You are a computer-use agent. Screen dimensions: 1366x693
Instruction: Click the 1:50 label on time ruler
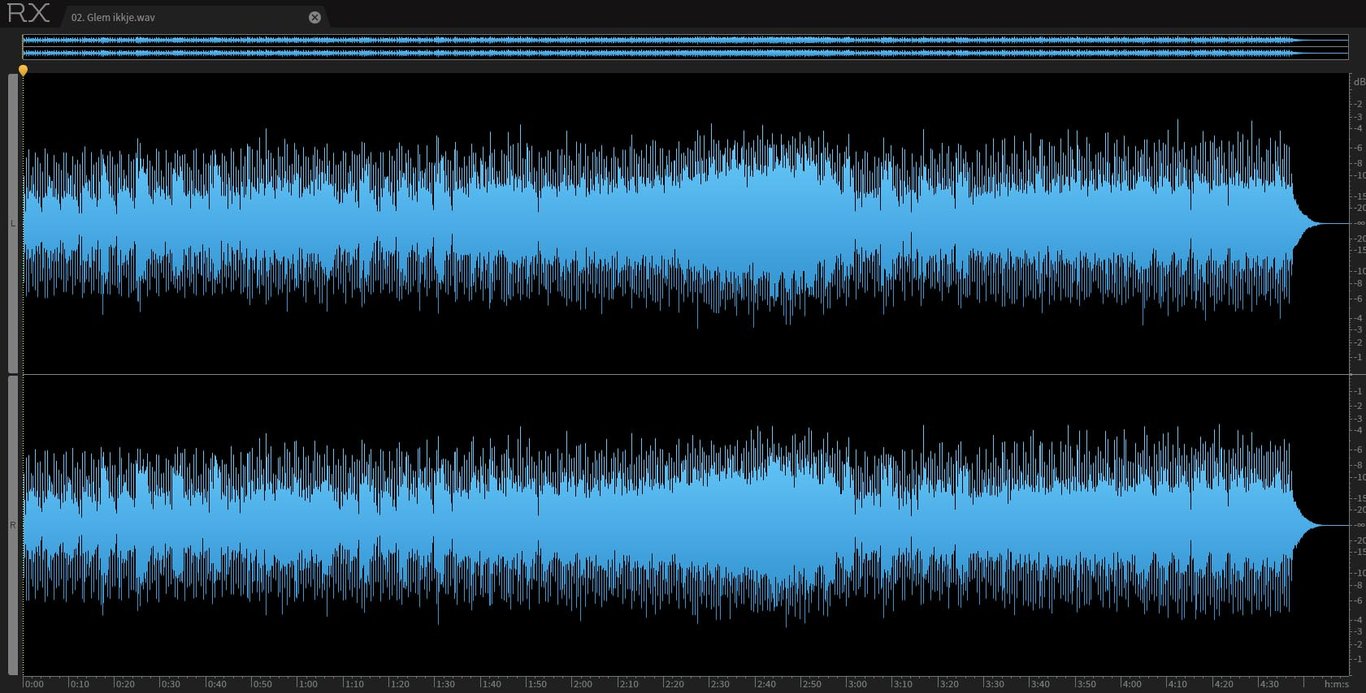point(538,685)
